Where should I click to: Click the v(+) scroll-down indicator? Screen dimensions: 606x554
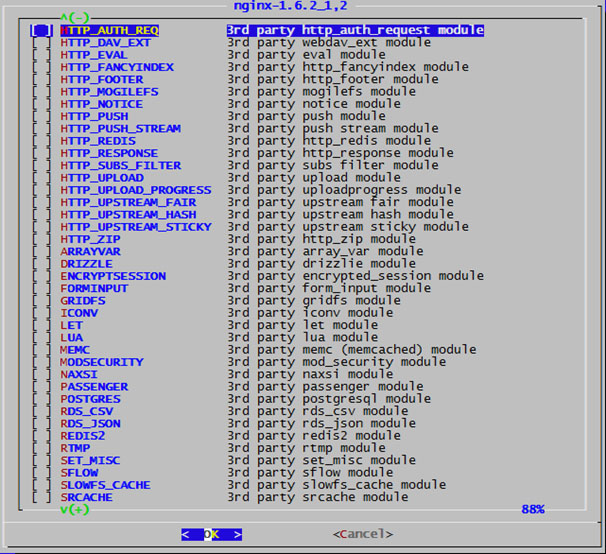75,510
